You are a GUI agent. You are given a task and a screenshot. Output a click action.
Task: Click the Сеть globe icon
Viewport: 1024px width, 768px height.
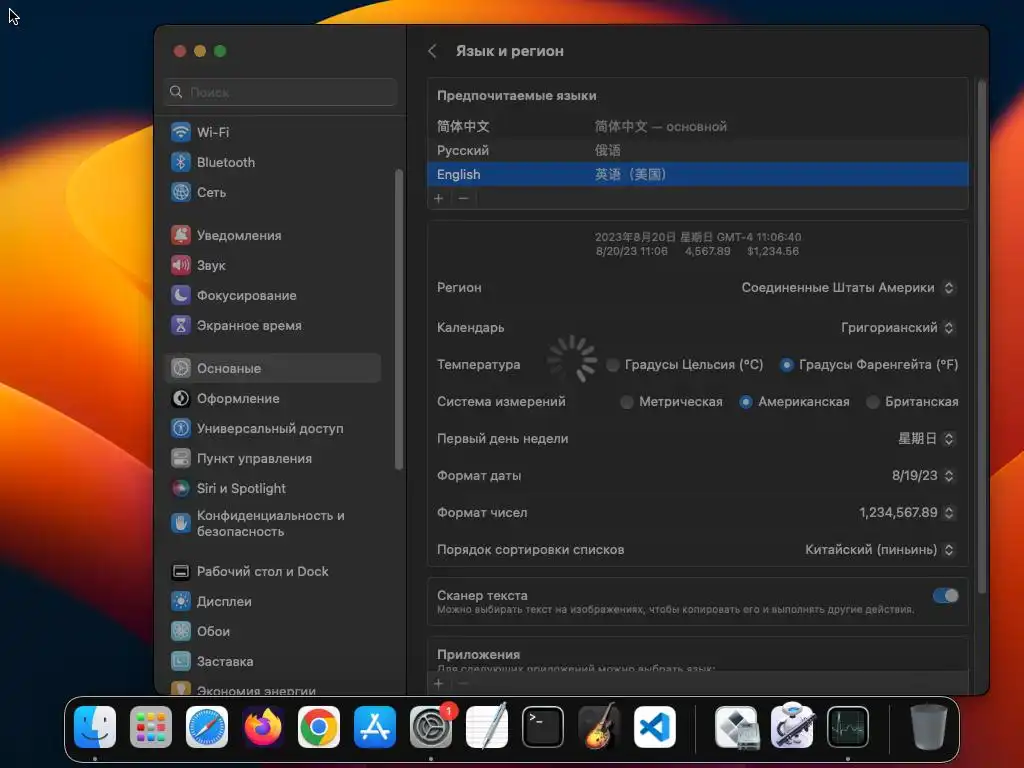[x=181, y=192]
